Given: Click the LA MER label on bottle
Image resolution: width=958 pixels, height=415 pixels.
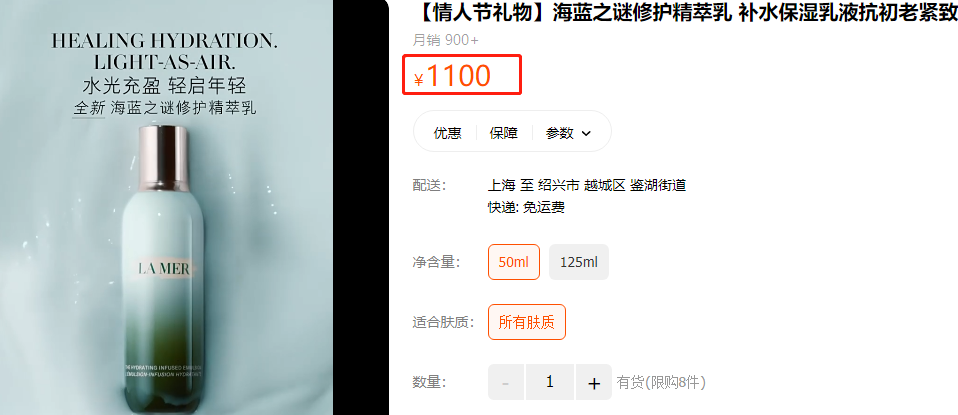Looking at the screenshot, I should click(165, 269).
